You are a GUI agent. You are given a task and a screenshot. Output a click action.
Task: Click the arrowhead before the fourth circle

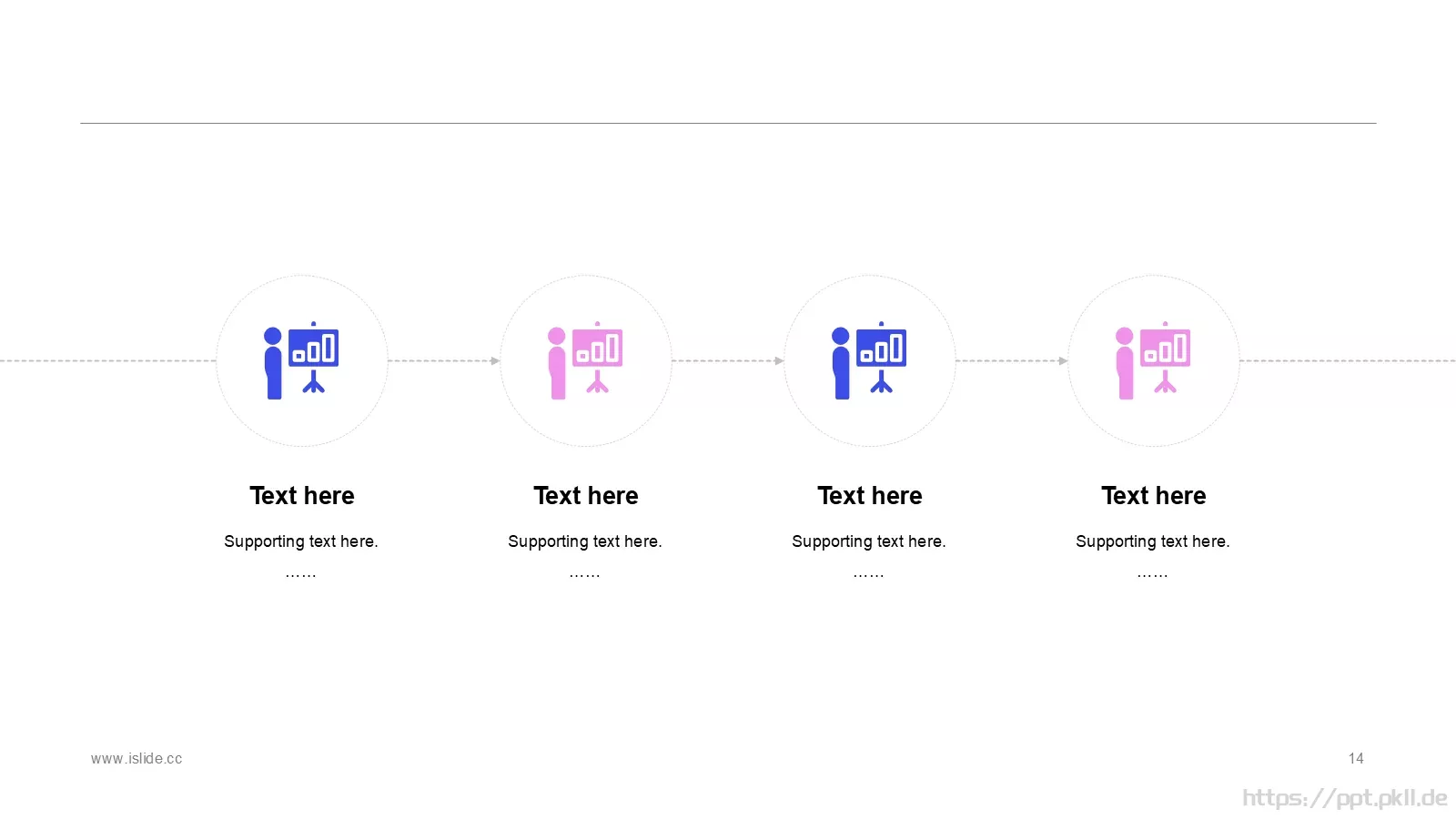pyautogui.click(x=1063, y=361)
